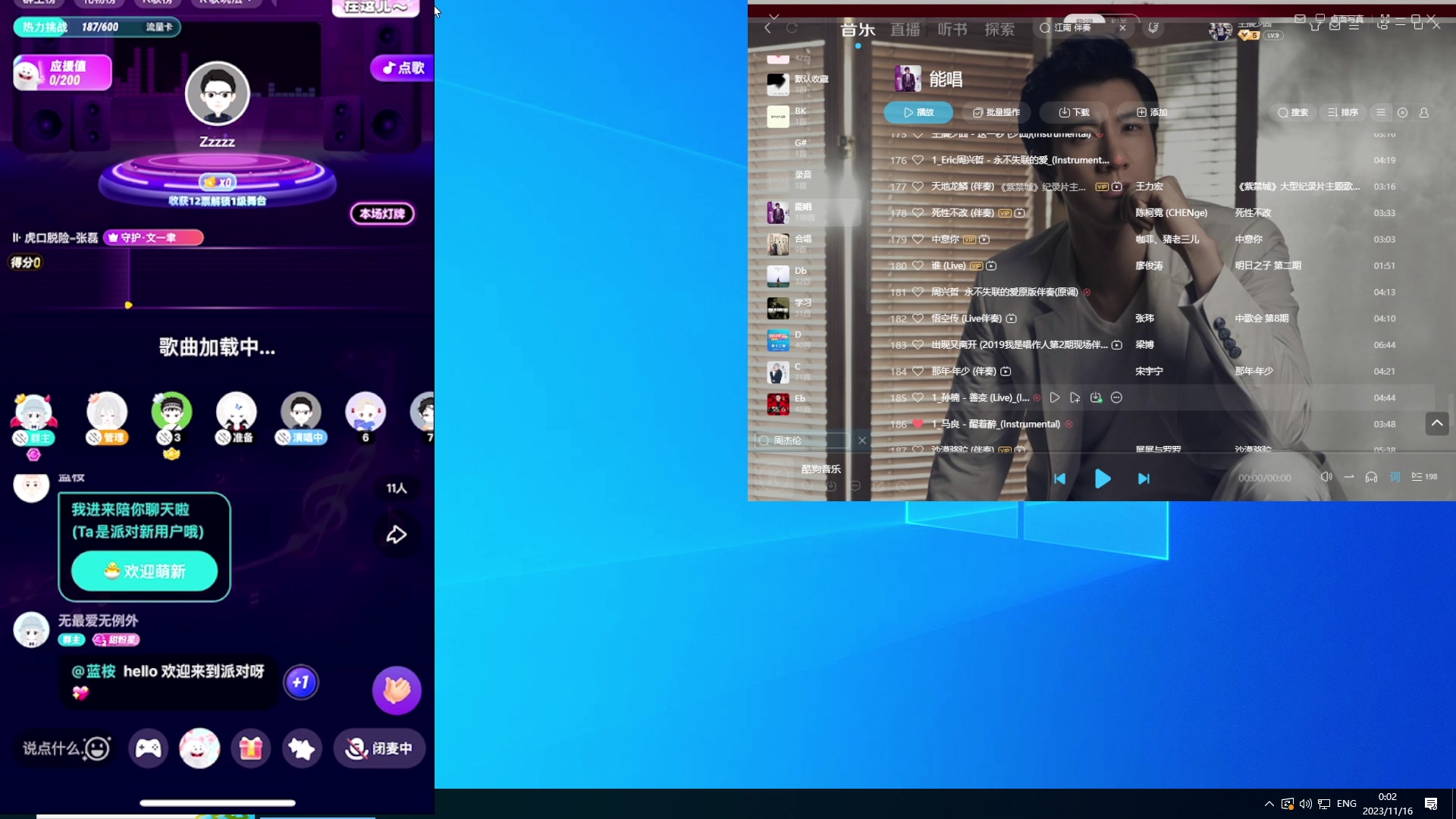Click the back-to-top arrow button in song list

coord(1437,424)
